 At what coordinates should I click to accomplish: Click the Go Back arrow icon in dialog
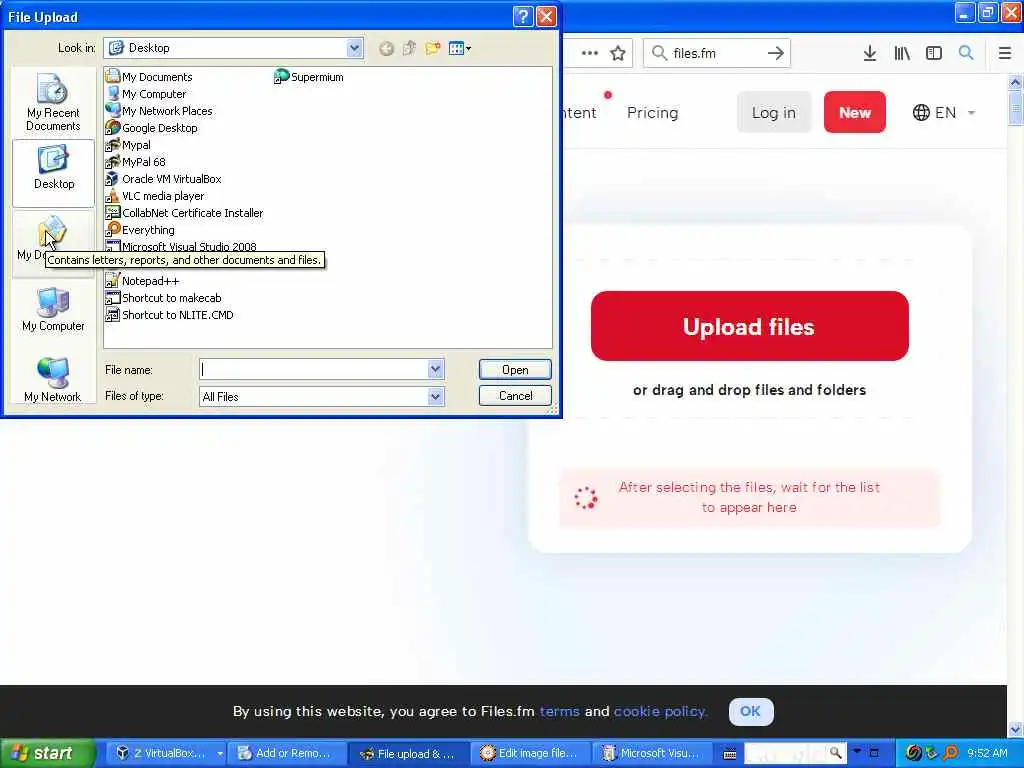coord(387,48)
